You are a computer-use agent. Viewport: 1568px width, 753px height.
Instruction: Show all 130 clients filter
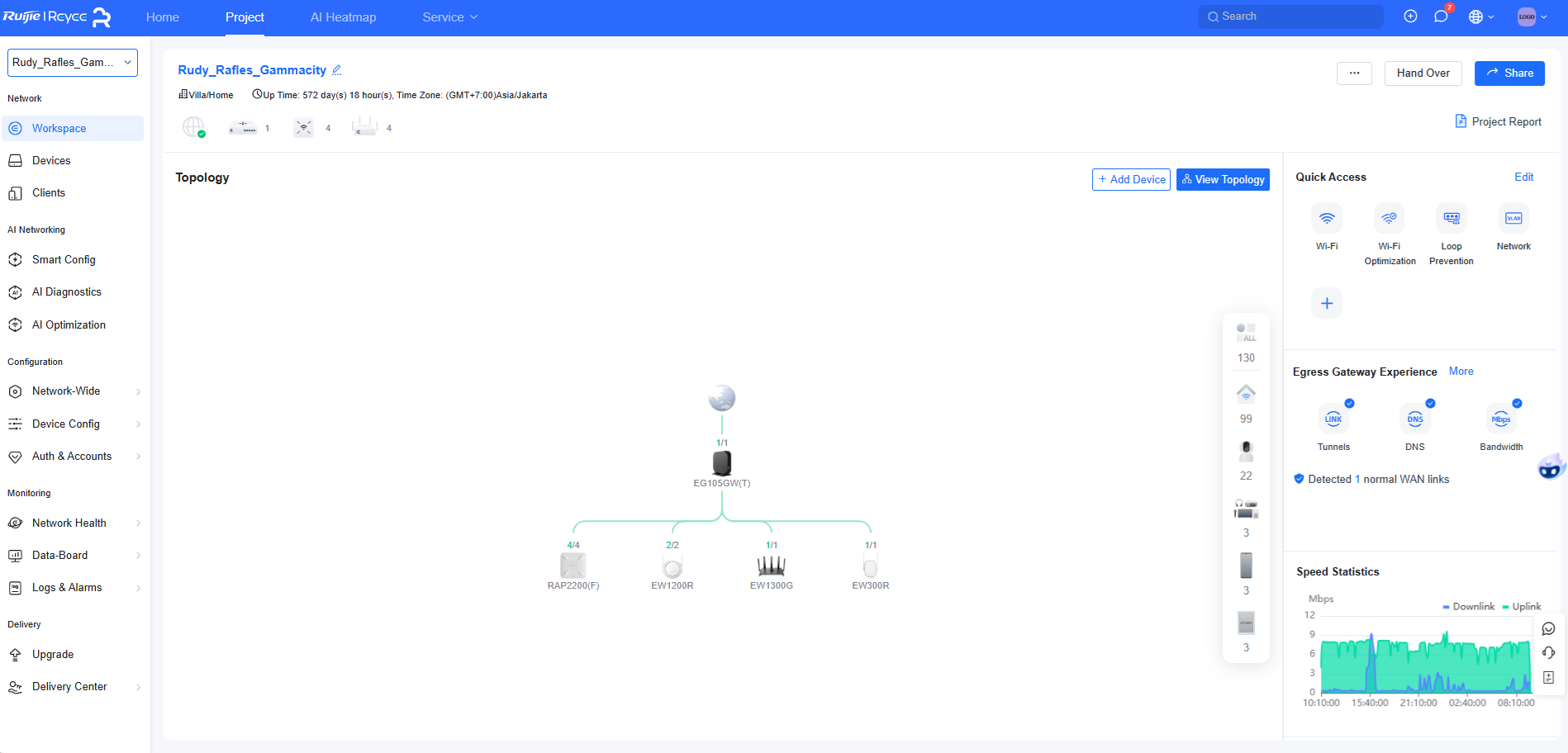pyautogui.click(x=1246, y=333)
